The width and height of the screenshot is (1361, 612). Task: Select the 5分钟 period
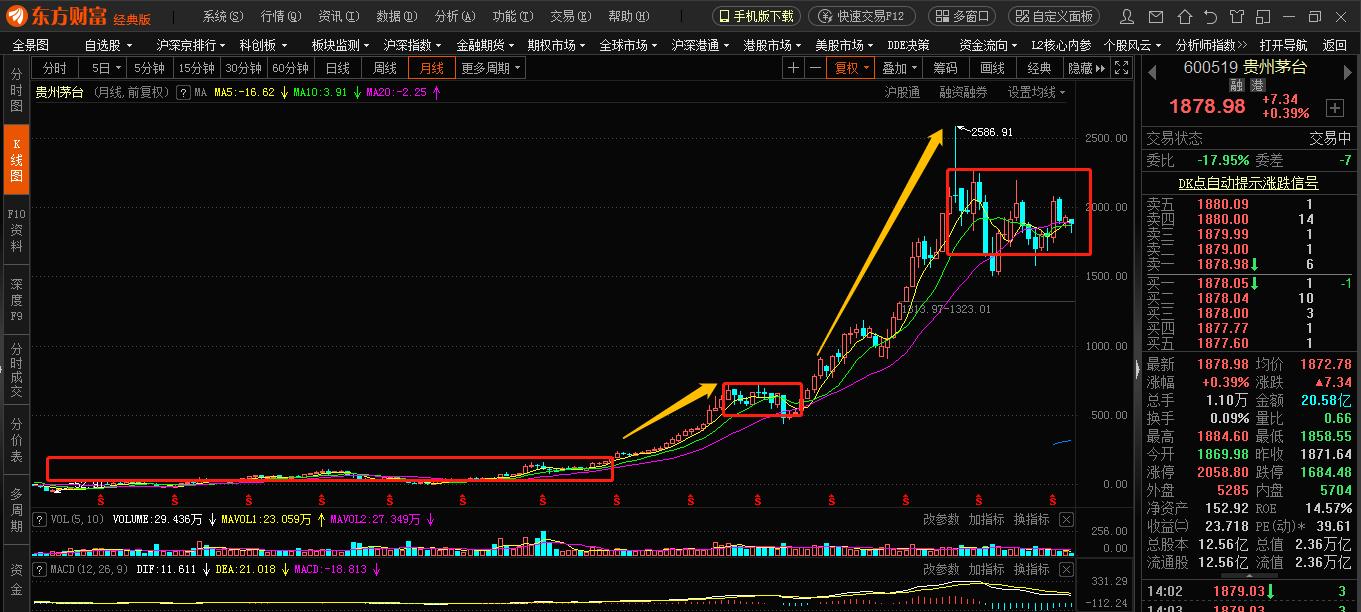click(150, 67)
